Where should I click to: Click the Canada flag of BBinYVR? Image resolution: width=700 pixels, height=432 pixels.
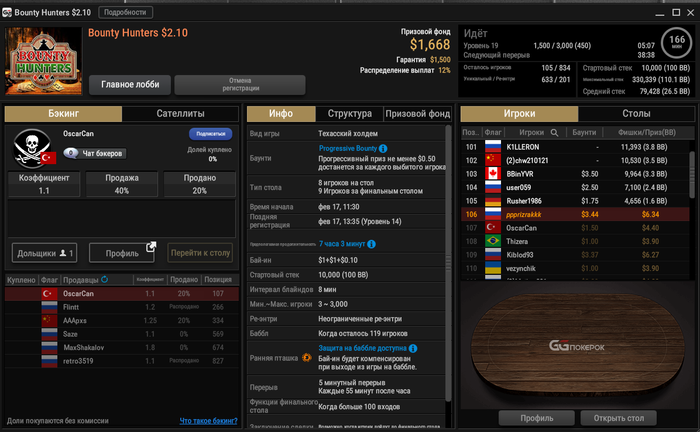coord(493,174)
